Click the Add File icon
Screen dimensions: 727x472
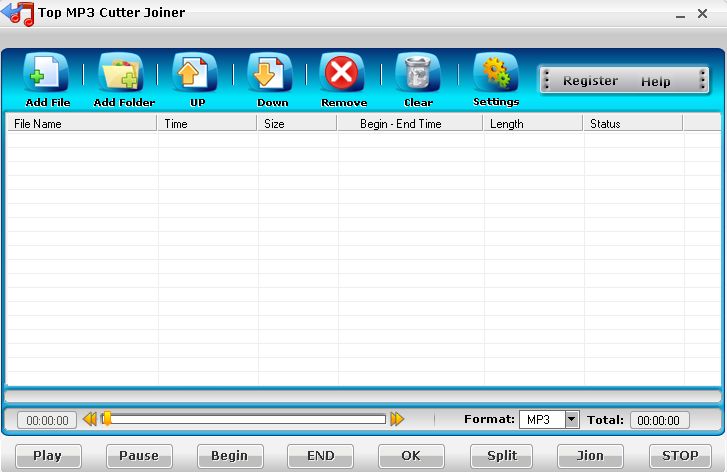point(46,73)
